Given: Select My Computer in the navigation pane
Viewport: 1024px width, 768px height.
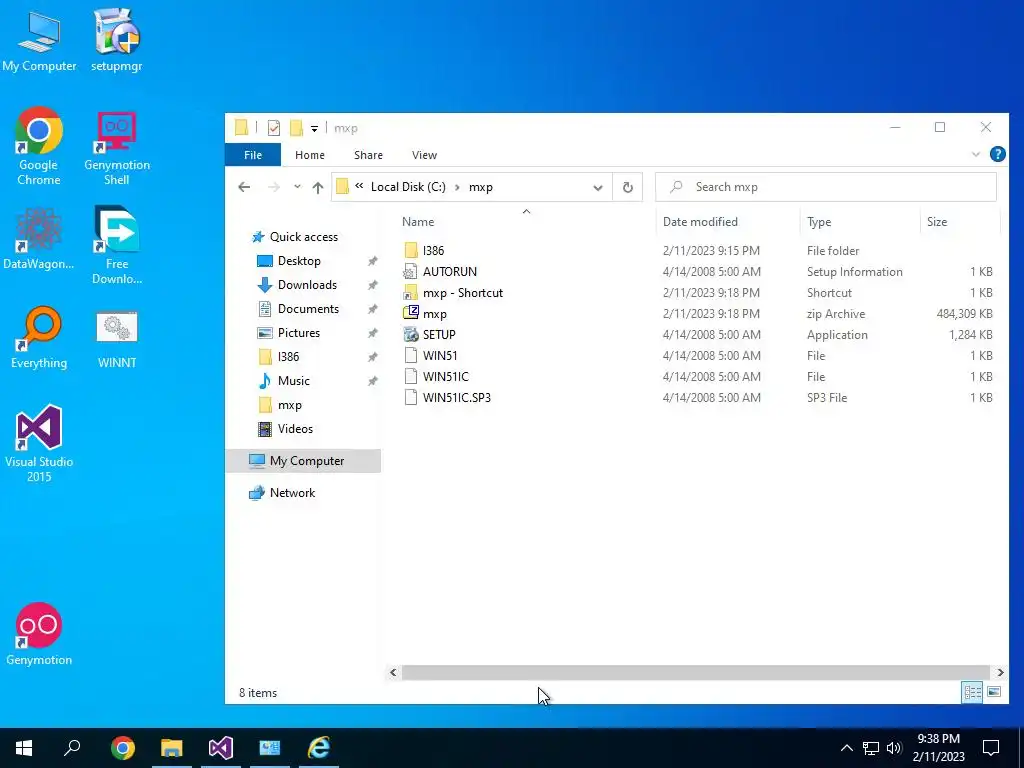Looking at the screenshot, I should tap(304, 461).
